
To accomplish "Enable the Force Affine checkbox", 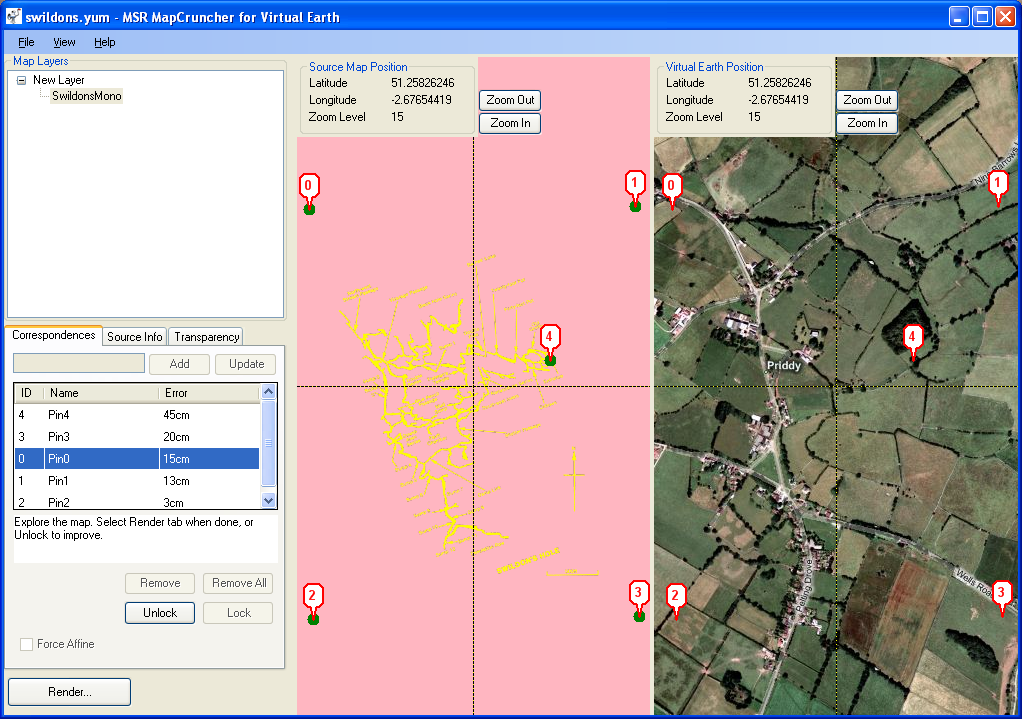I will coord(27,644).
